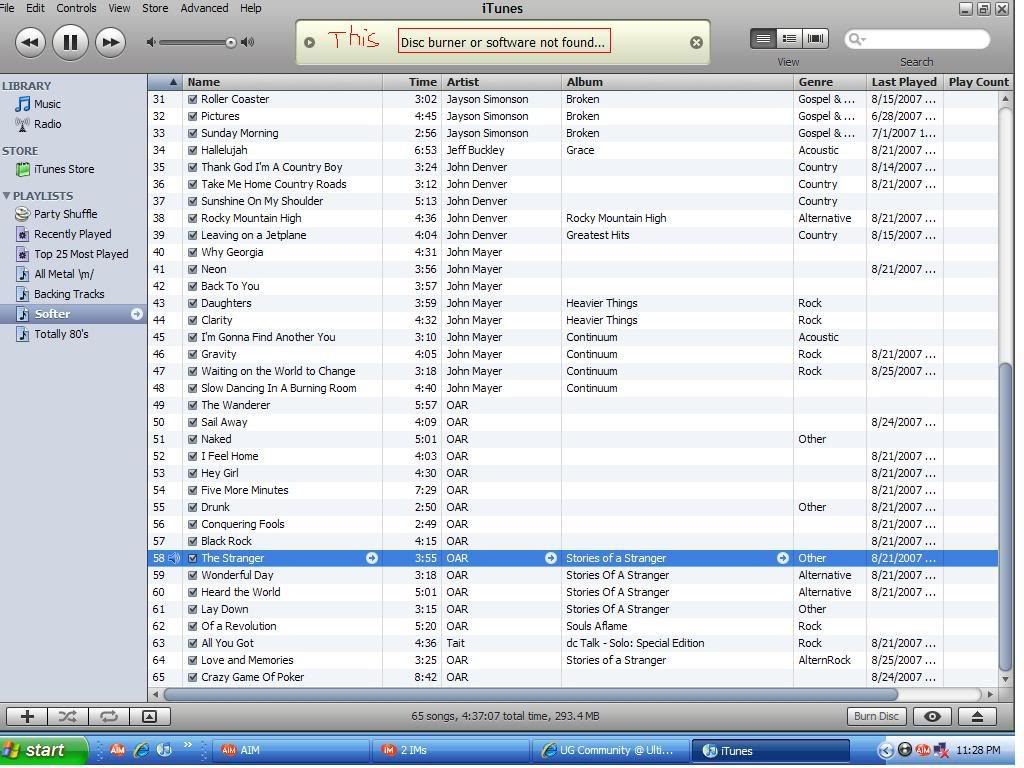Sort songs by the Name column

pyautogui.click(x=282, y=82)
